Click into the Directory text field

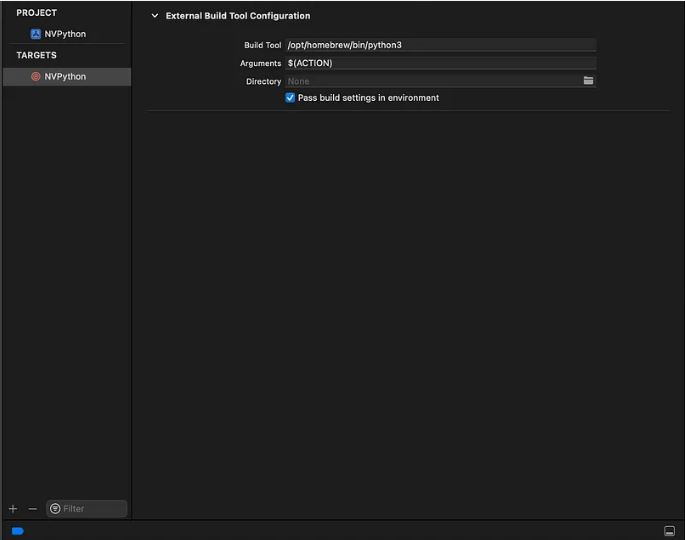[430, 81]
